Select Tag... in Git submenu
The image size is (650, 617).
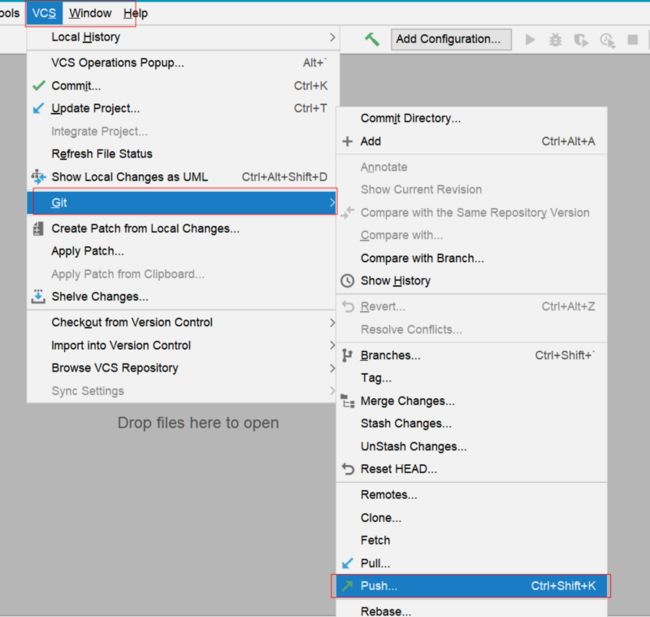(472, 378)
